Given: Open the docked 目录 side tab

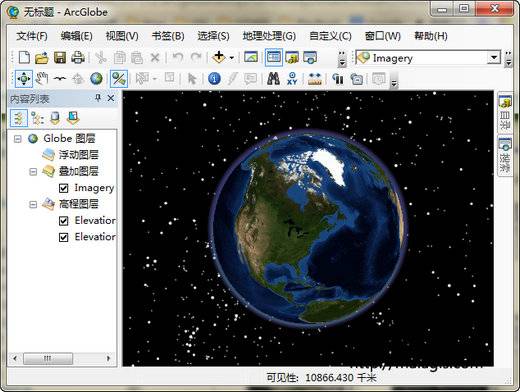Looking at the screenshot, I should (x=505, y=113).
